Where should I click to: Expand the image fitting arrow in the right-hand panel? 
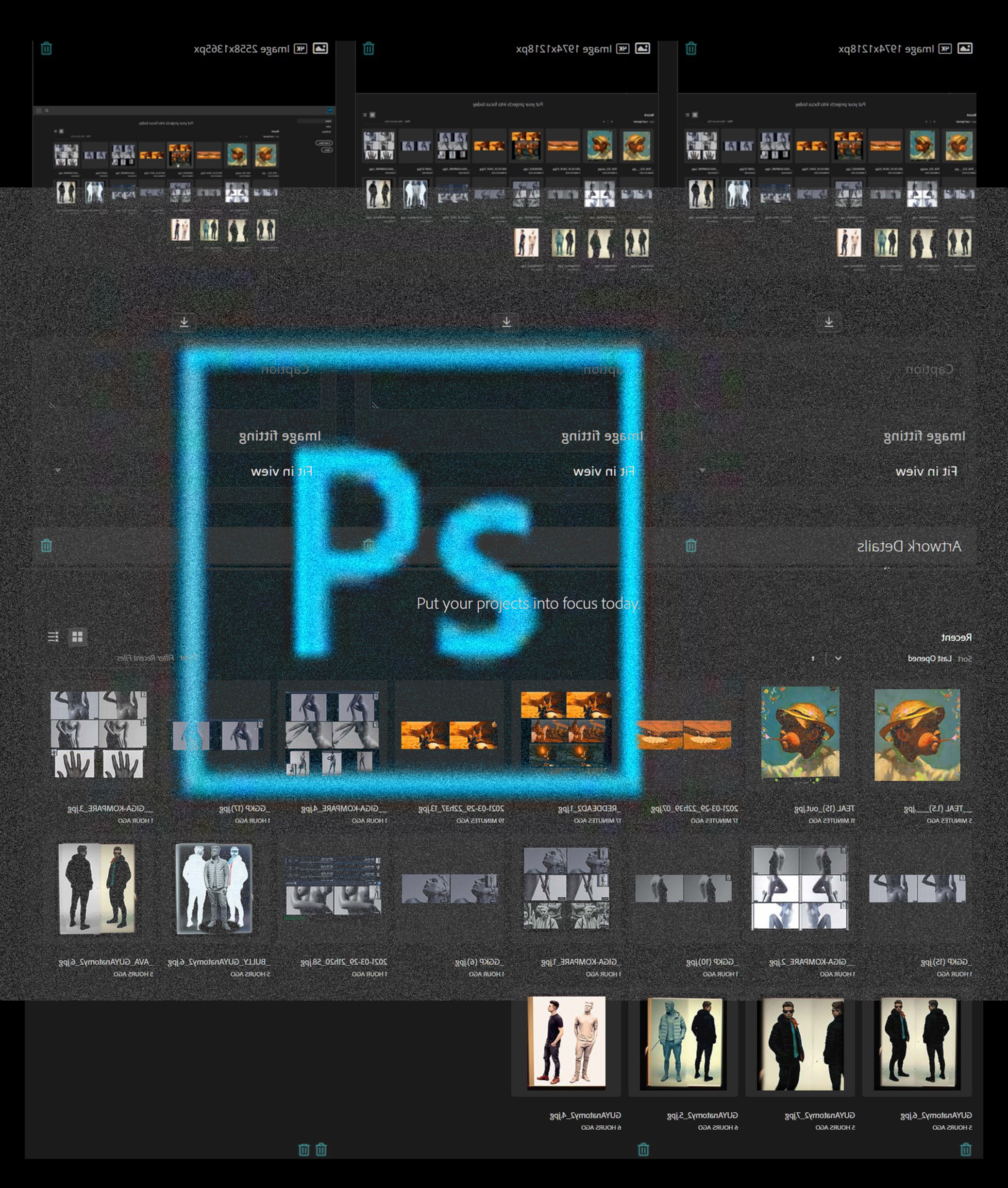coord(702,471)
